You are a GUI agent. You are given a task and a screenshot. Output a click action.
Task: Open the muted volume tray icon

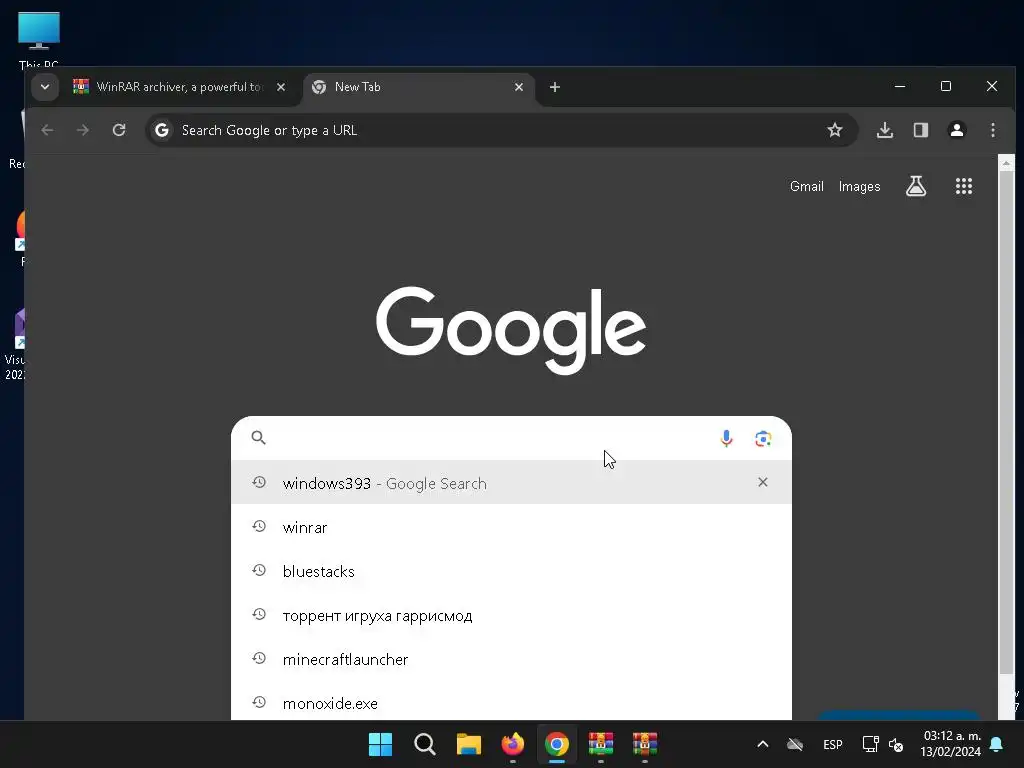click(x=896, y=744)
